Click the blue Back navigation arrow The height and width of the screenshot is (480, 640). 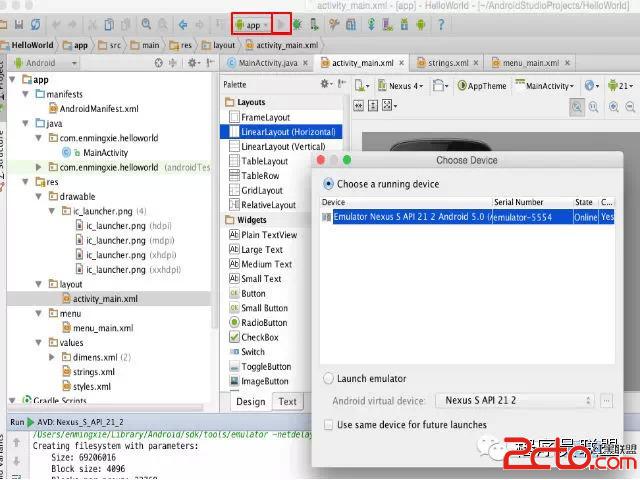183,25
